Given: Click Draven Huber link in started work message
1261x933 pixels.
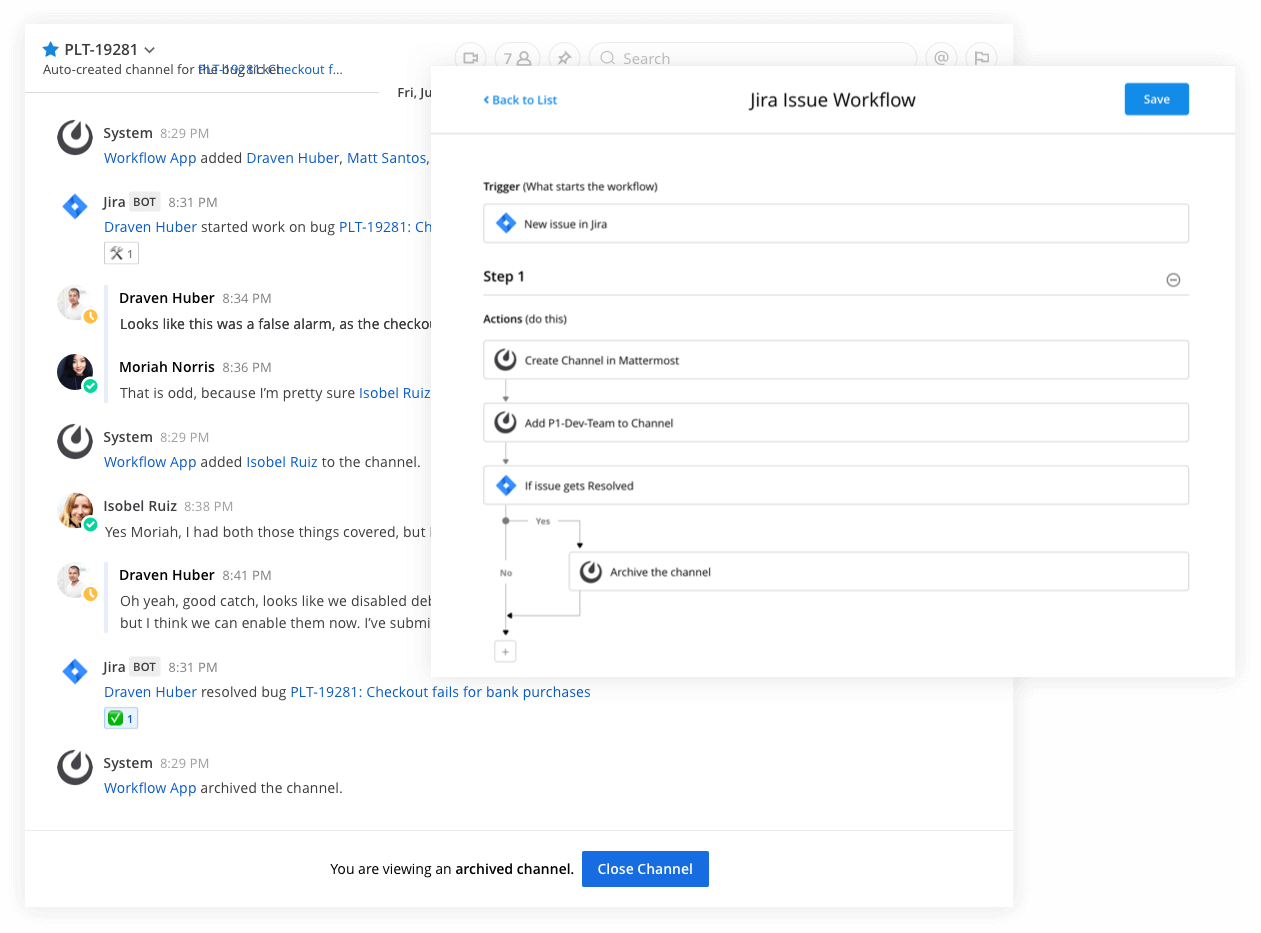Looking at the screenshot, I should click(150, 227).
